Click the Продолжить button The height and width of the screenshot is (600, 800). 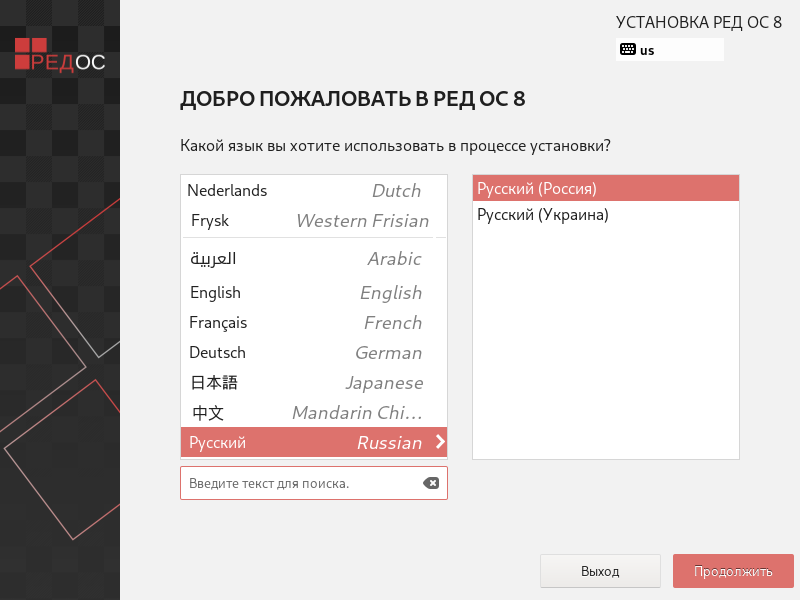pos(733,571)
